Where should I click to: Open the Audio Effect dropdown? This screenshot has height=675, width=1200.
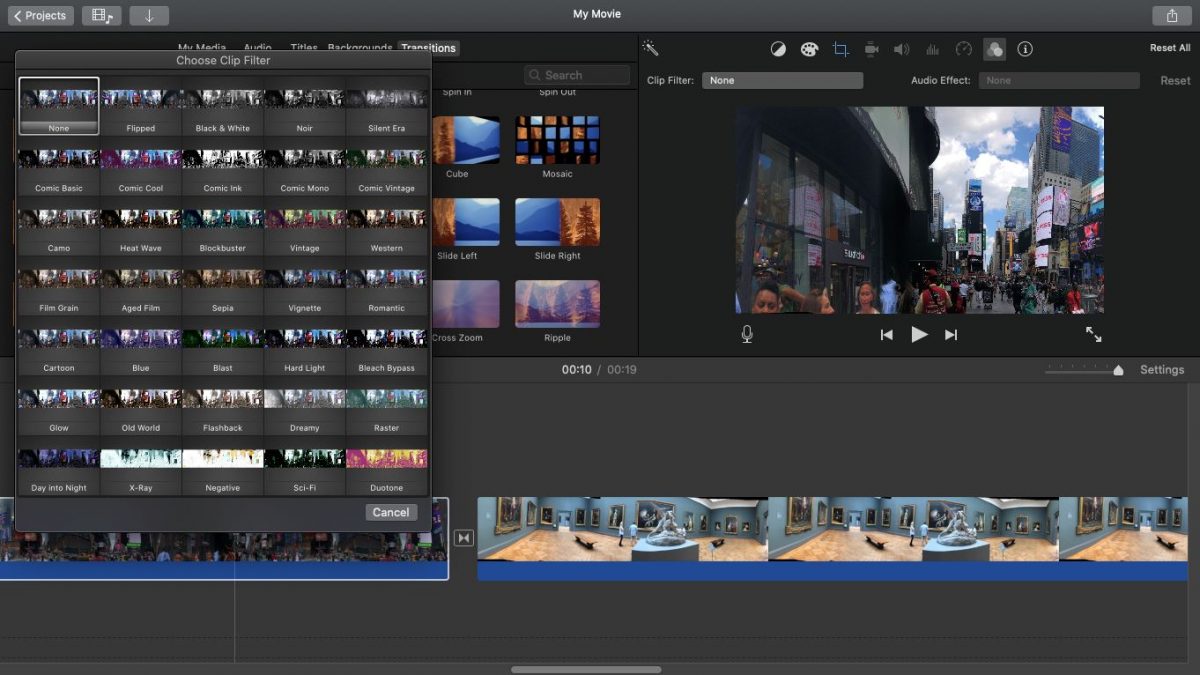[1059, 80]
